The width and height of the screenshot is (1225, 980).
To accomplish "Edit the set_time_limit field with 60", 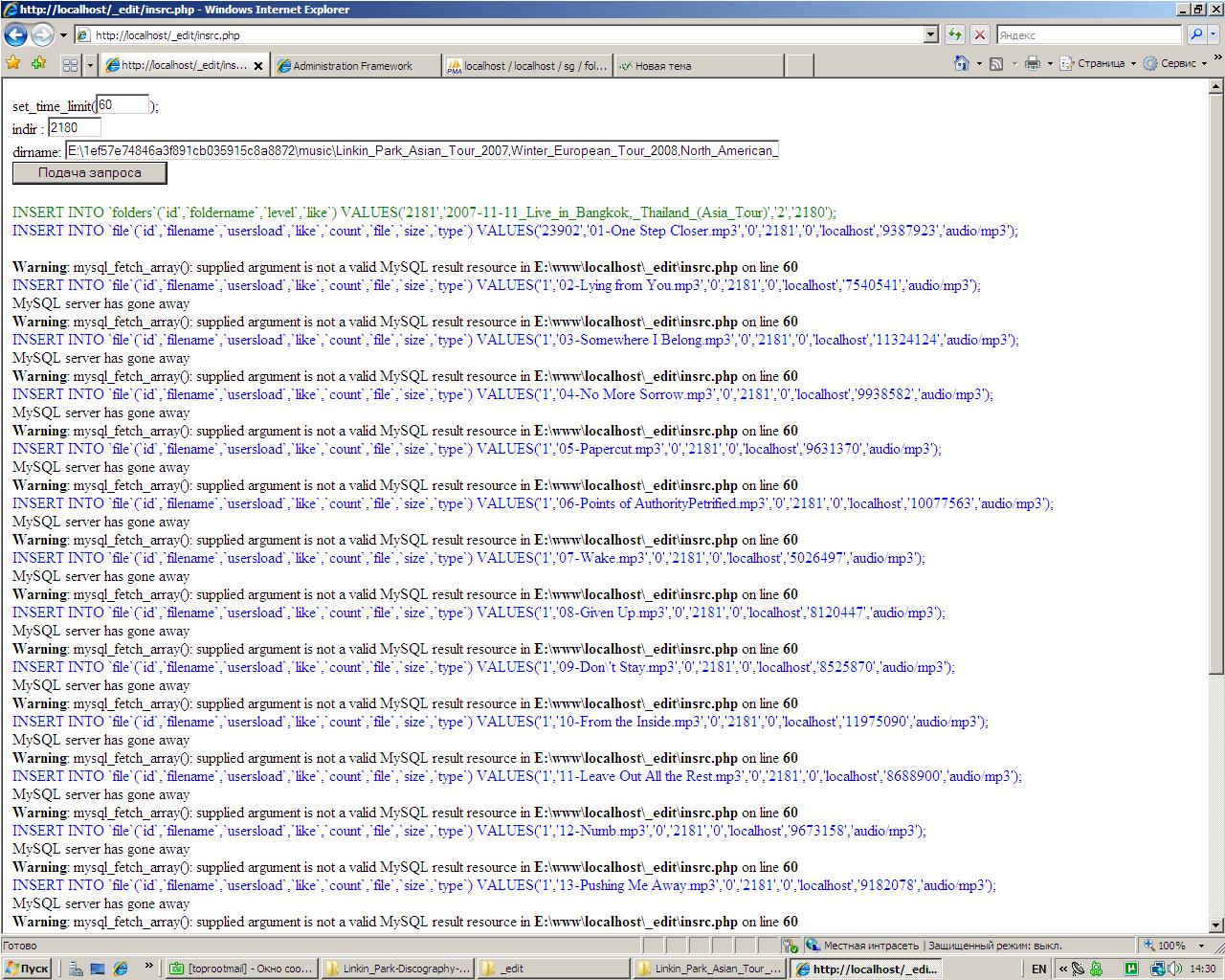I will point(122,104).
